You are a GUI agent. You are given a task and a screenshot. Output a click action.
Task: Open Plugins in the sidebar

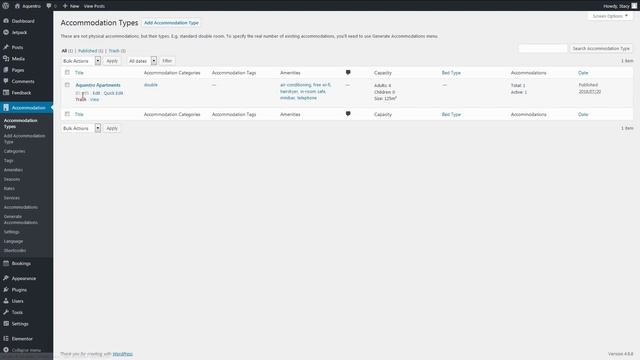[x=19, y=290]
